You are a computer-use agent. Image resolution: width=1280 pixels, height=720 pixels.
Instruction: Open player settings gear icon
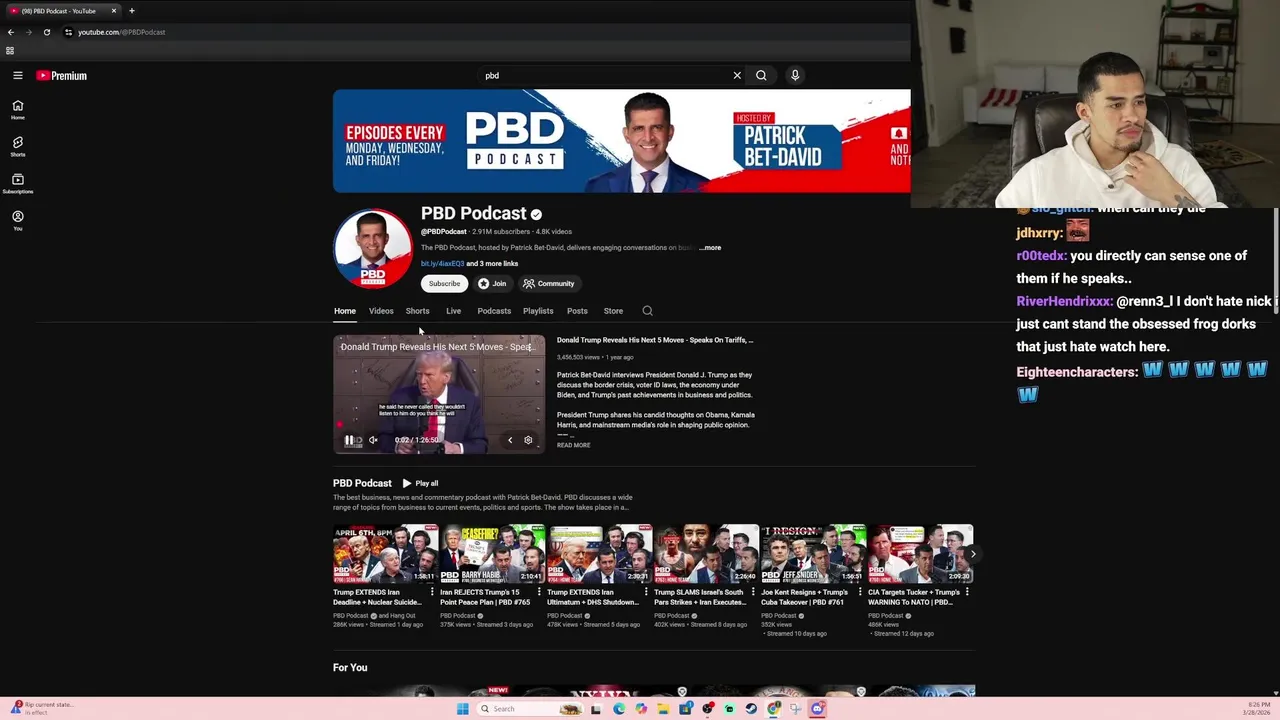coord(528,440)
